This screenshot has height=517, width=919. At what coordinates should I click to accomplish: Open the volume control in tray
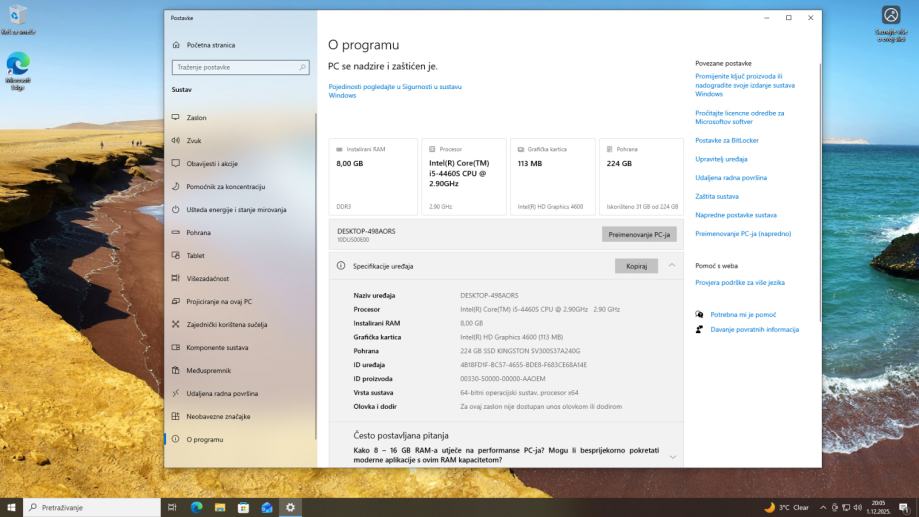[x=857, y=508]
